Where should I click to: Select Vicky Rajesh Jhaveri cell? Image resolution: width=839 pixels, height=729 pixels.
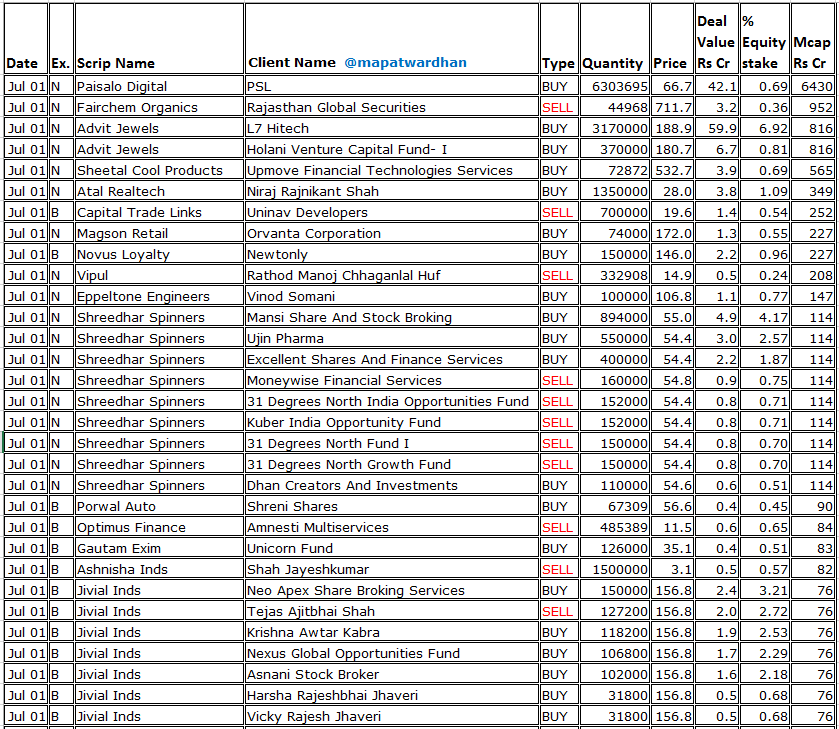click(392, 717)
